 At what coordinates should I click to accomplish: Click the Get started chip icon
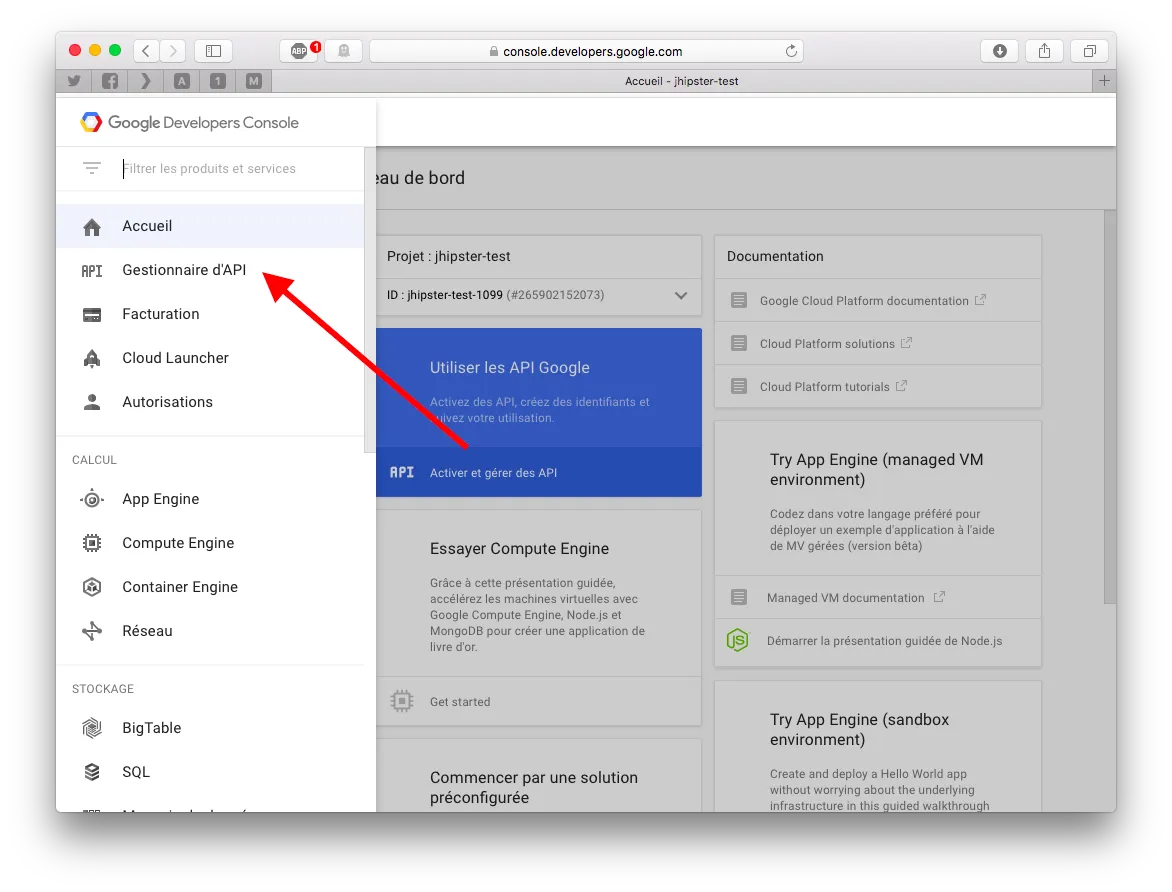click(402, 701)
